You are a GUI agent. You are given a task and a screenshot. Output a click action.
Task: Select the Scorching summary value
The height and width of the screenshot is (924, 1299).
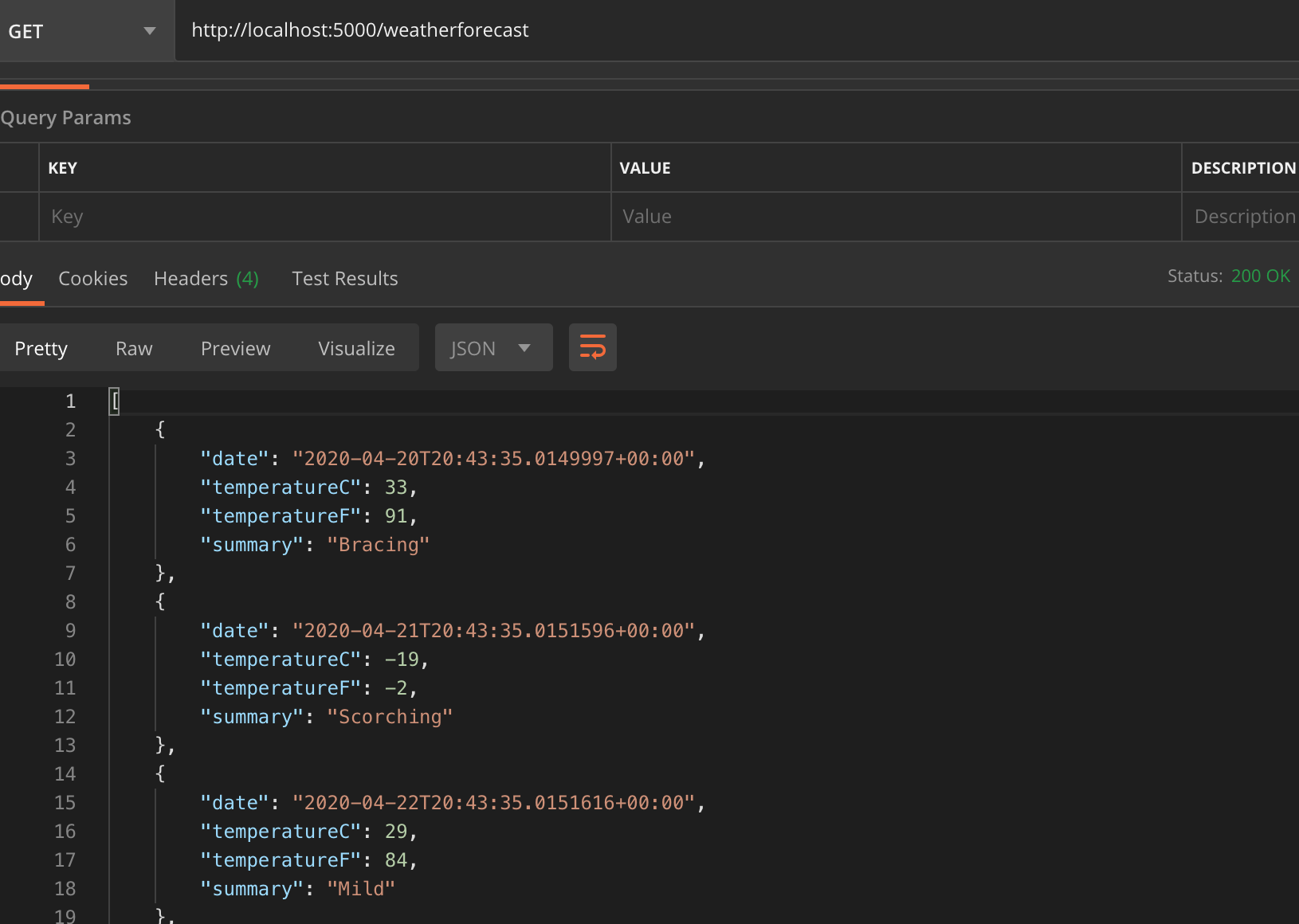coord(389,716)
